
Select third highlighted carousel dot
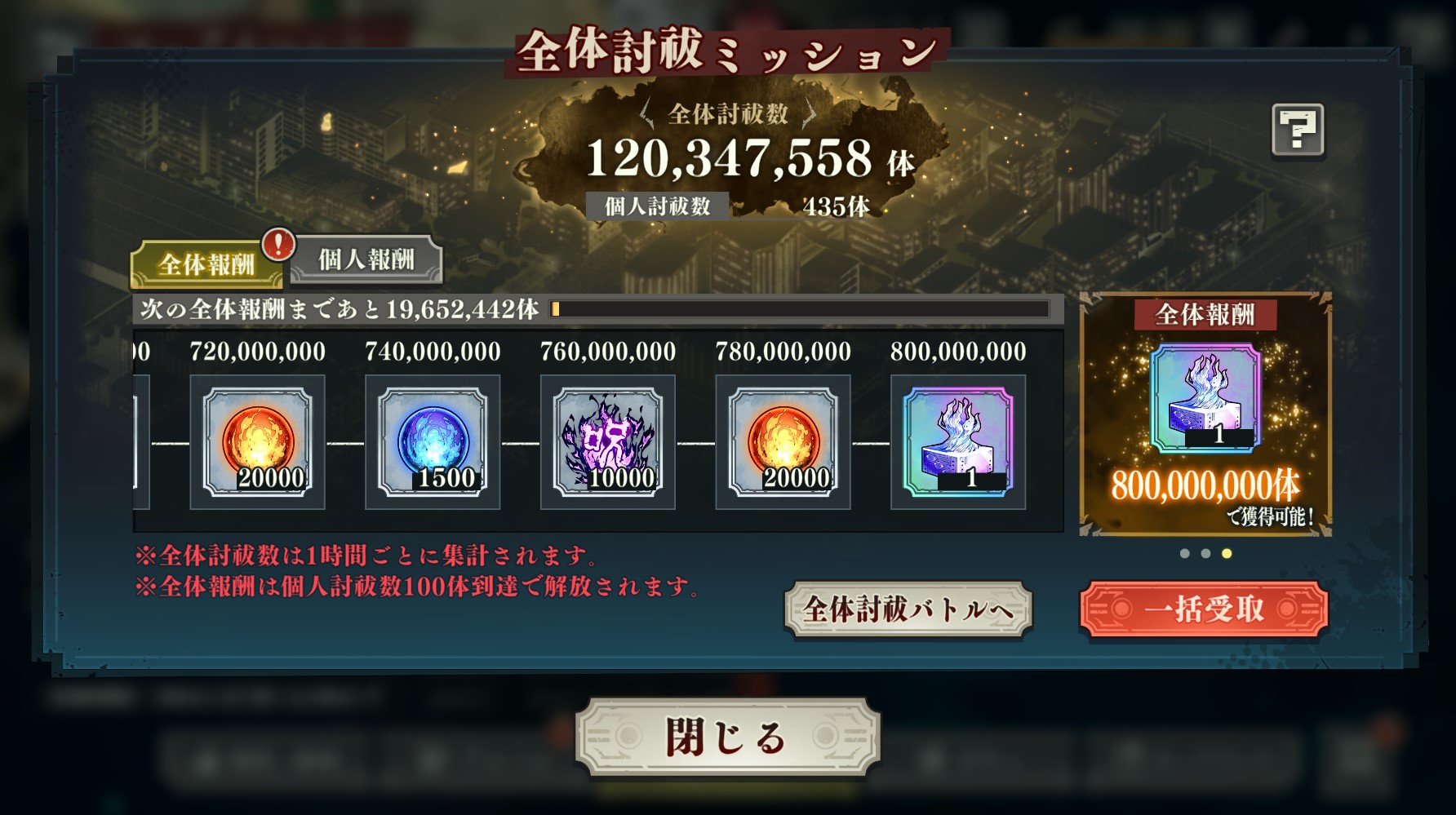tap(1227, 553)
